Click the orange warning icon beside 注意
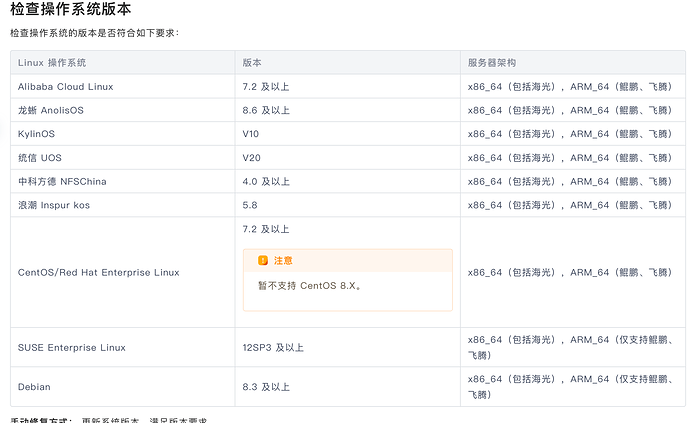Image resolution: width=690 pixels, height=423 pixels. point(263,261)
